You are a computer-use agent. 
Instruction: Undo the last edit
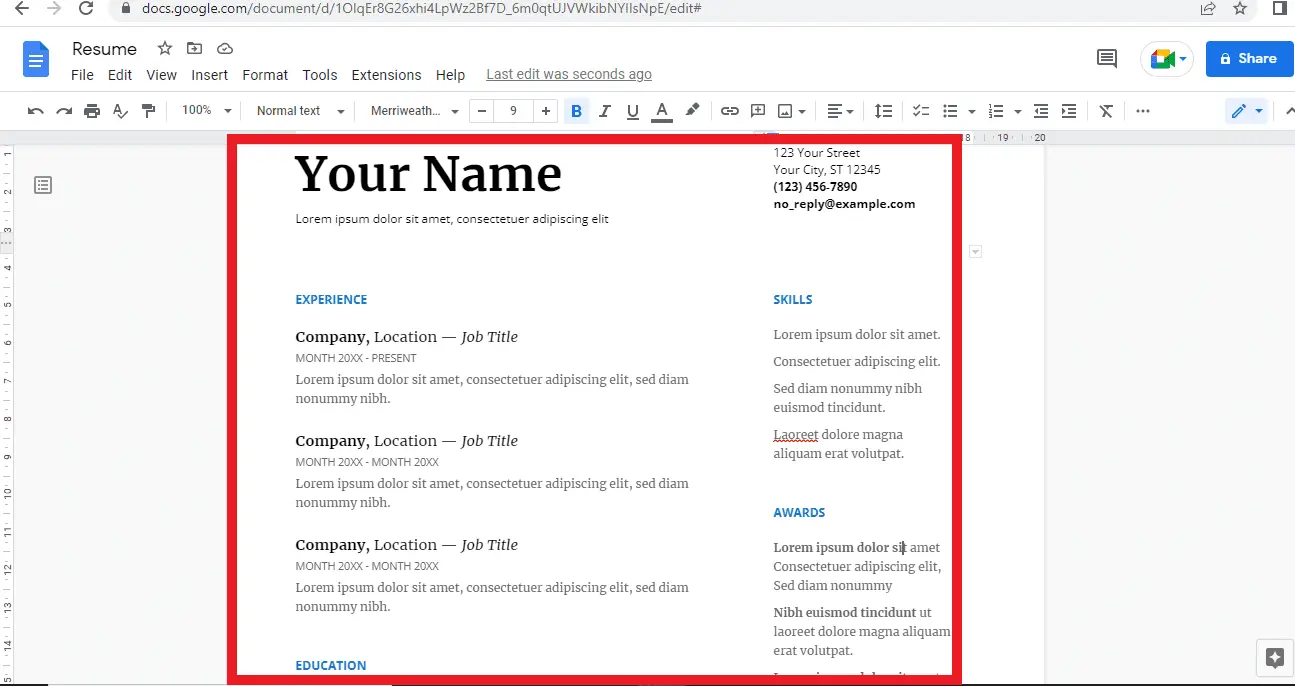coord(35,111)
